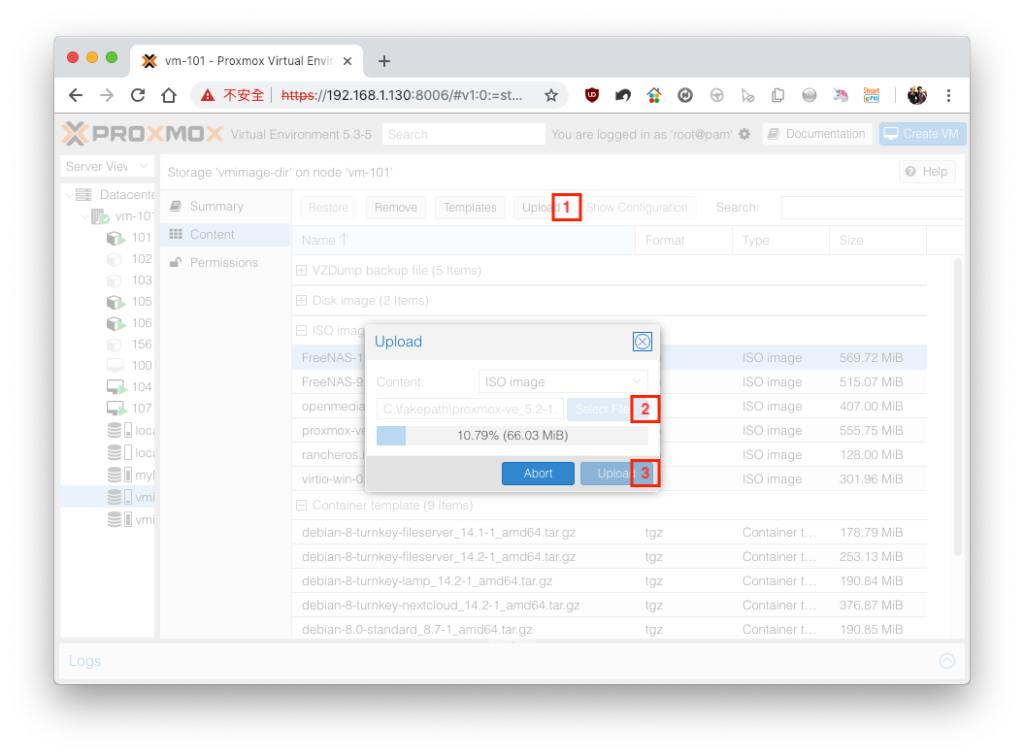The width and height of the screenshot is (1024, 756).
Task: Open the Permissions tab
Action: pyautogui.click(x=225, y=262)
